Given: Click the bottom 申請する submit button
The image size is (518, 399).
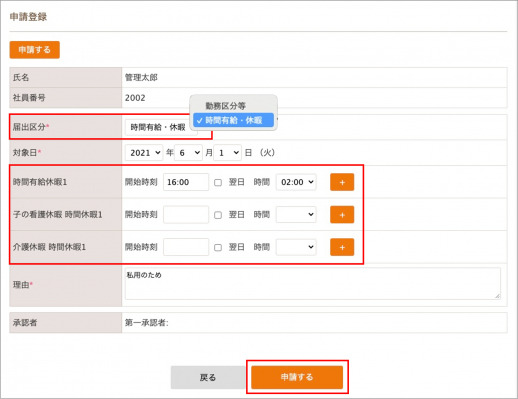Looking at the screenshot, I should click(297, 377).
